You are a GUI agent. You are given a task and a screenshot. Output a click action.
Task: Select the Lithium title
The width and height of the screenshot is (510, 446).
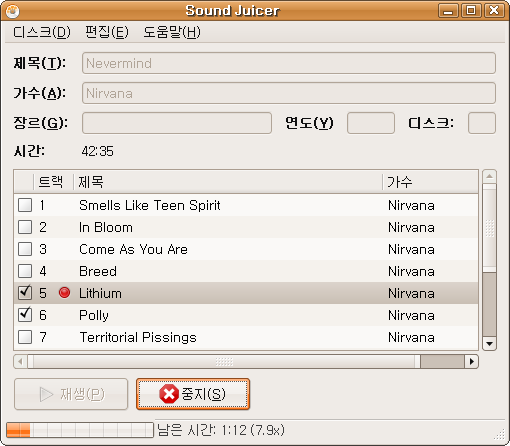(x=100, y=293)
